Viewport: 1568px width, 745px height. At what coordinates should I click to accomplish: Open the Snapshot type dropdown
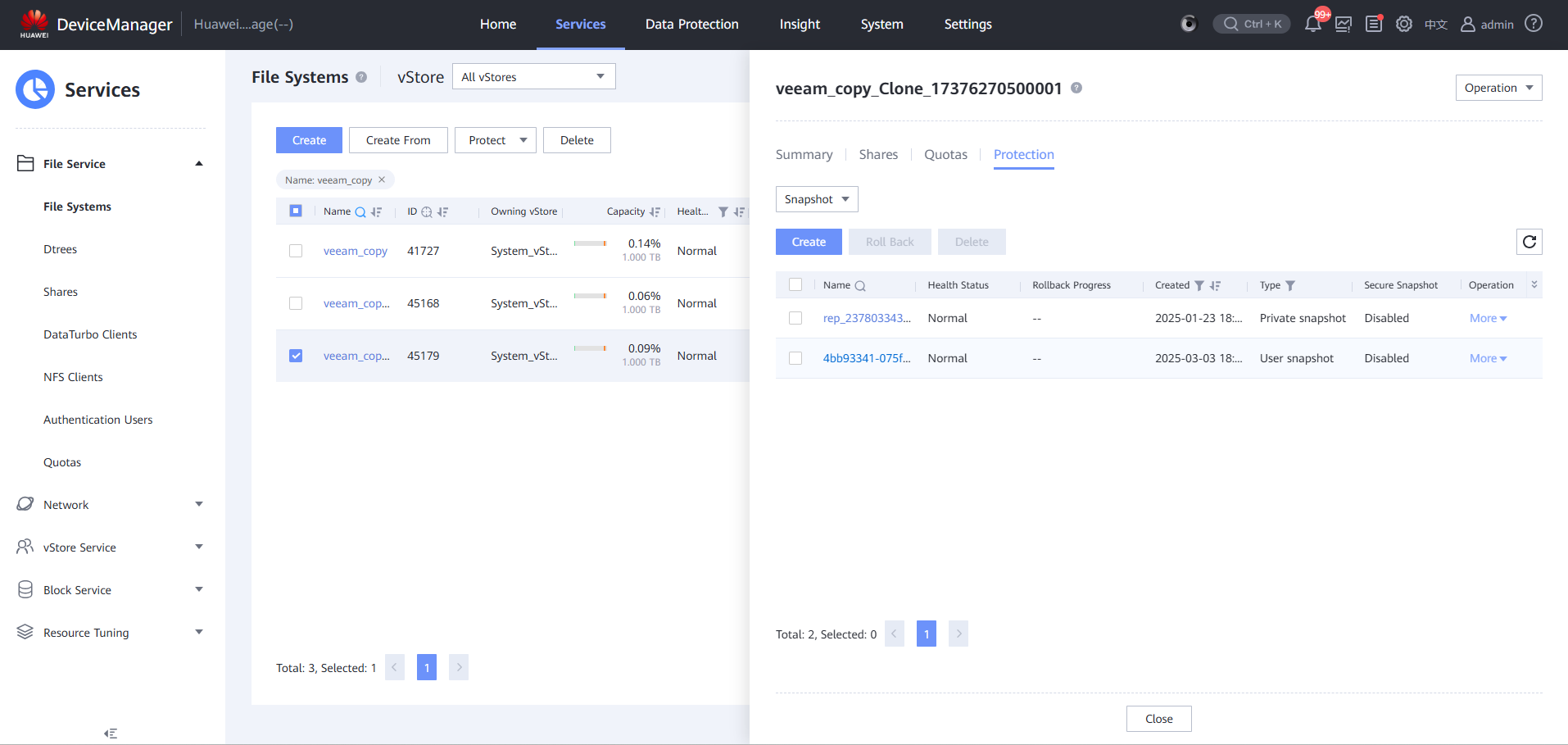tap(816, 199)
